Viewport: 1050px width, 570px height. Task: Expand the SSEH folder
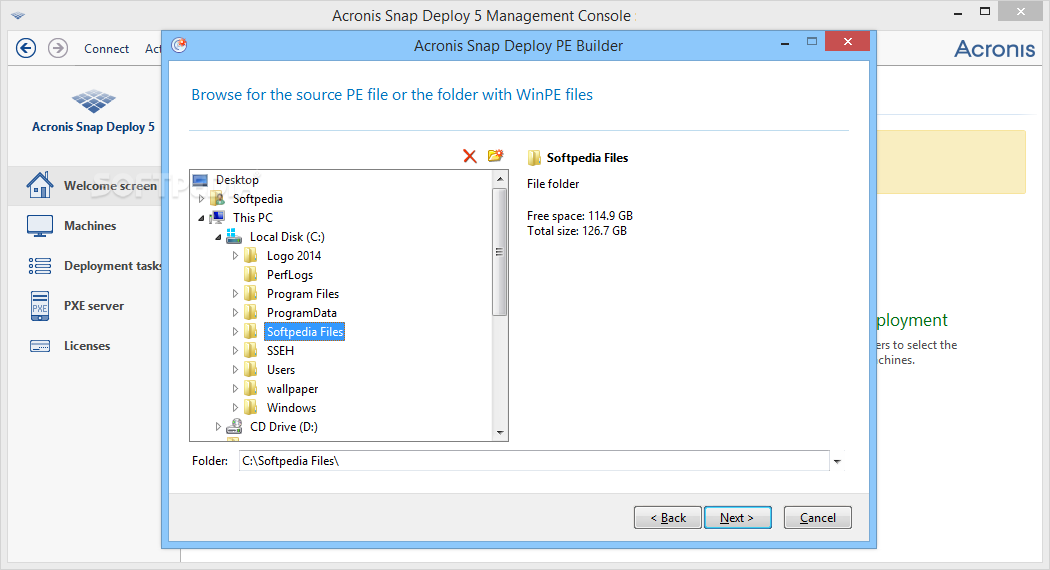pyautogui.click(x=235, y=351)
